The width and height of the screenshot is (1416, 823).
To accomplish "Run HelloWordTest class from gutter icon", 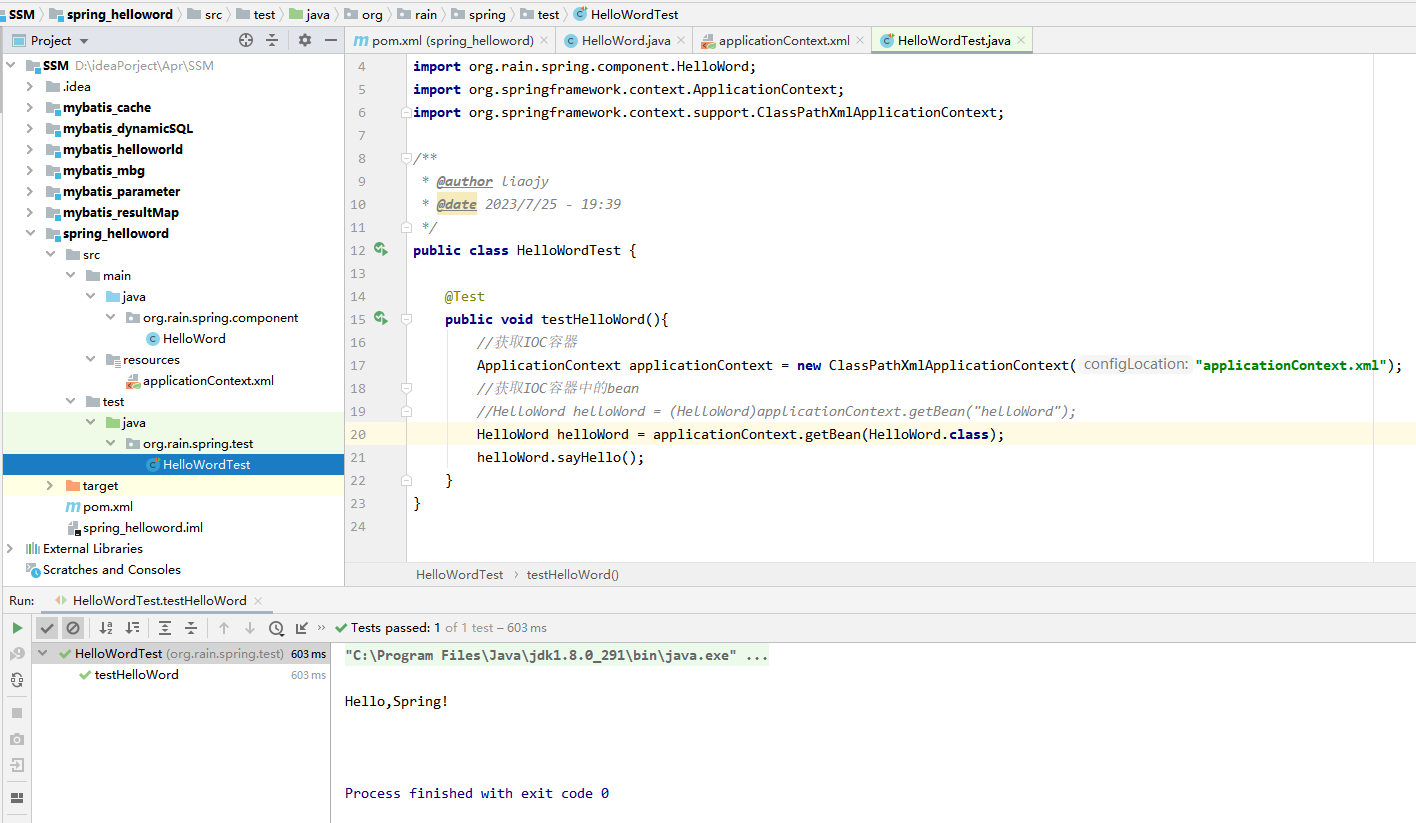I will coord(380,249).
